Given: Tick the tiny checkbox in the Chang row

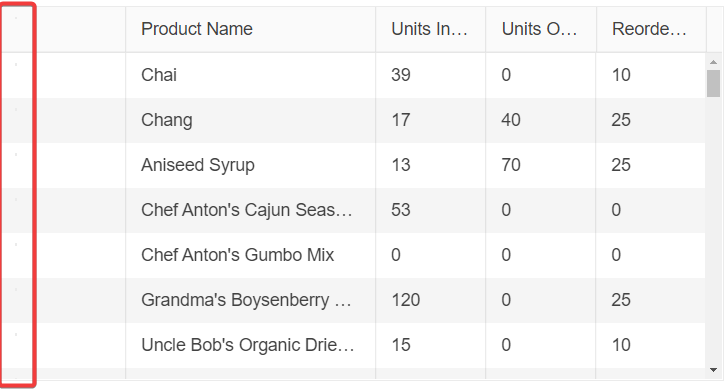Looking at the screenshot, I should tap(16, 110).
